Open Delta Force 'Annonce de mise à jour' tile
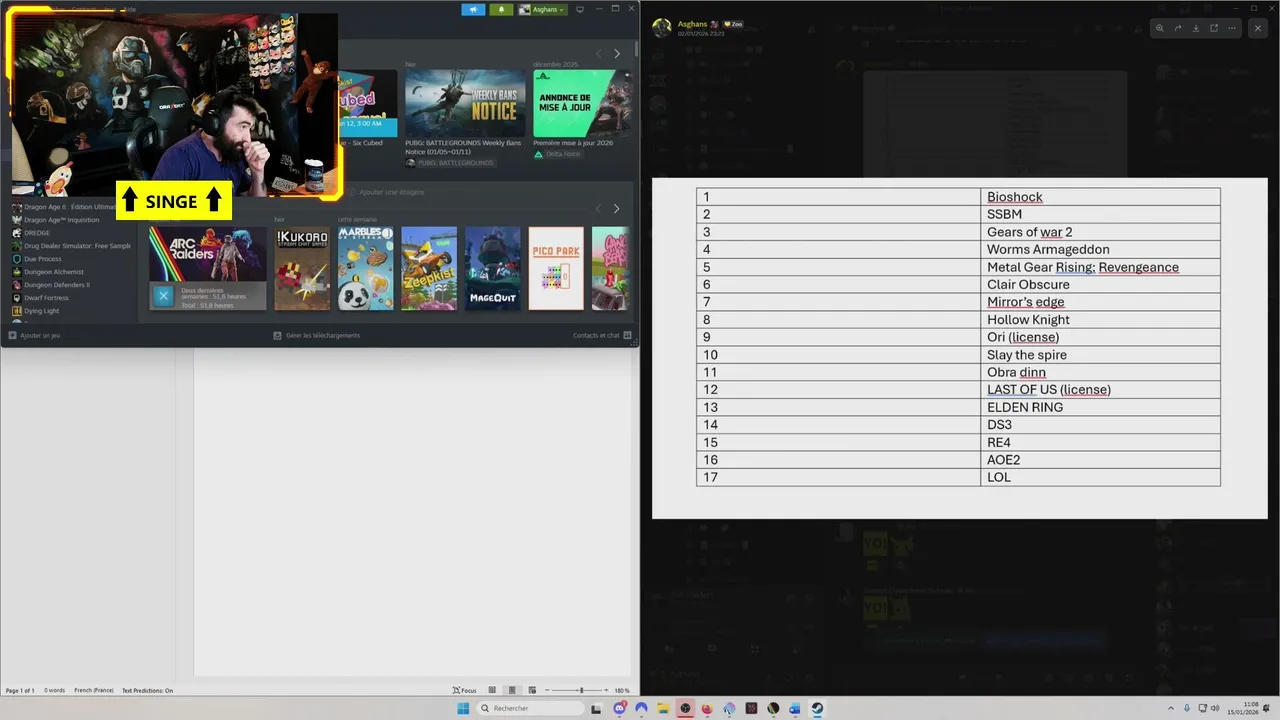 tap(582, 103)
